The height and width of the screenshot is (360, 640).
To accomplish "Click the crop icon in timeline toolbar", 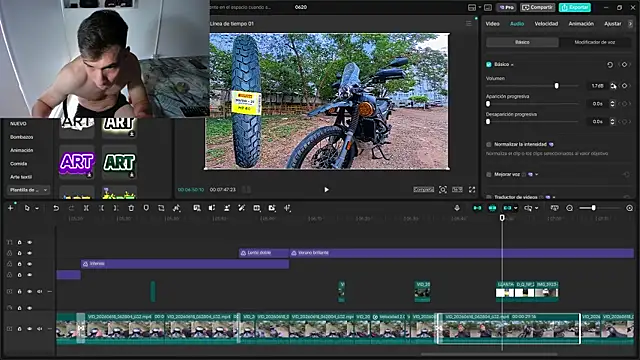I will pyautogui.click(x=161, y=208).
